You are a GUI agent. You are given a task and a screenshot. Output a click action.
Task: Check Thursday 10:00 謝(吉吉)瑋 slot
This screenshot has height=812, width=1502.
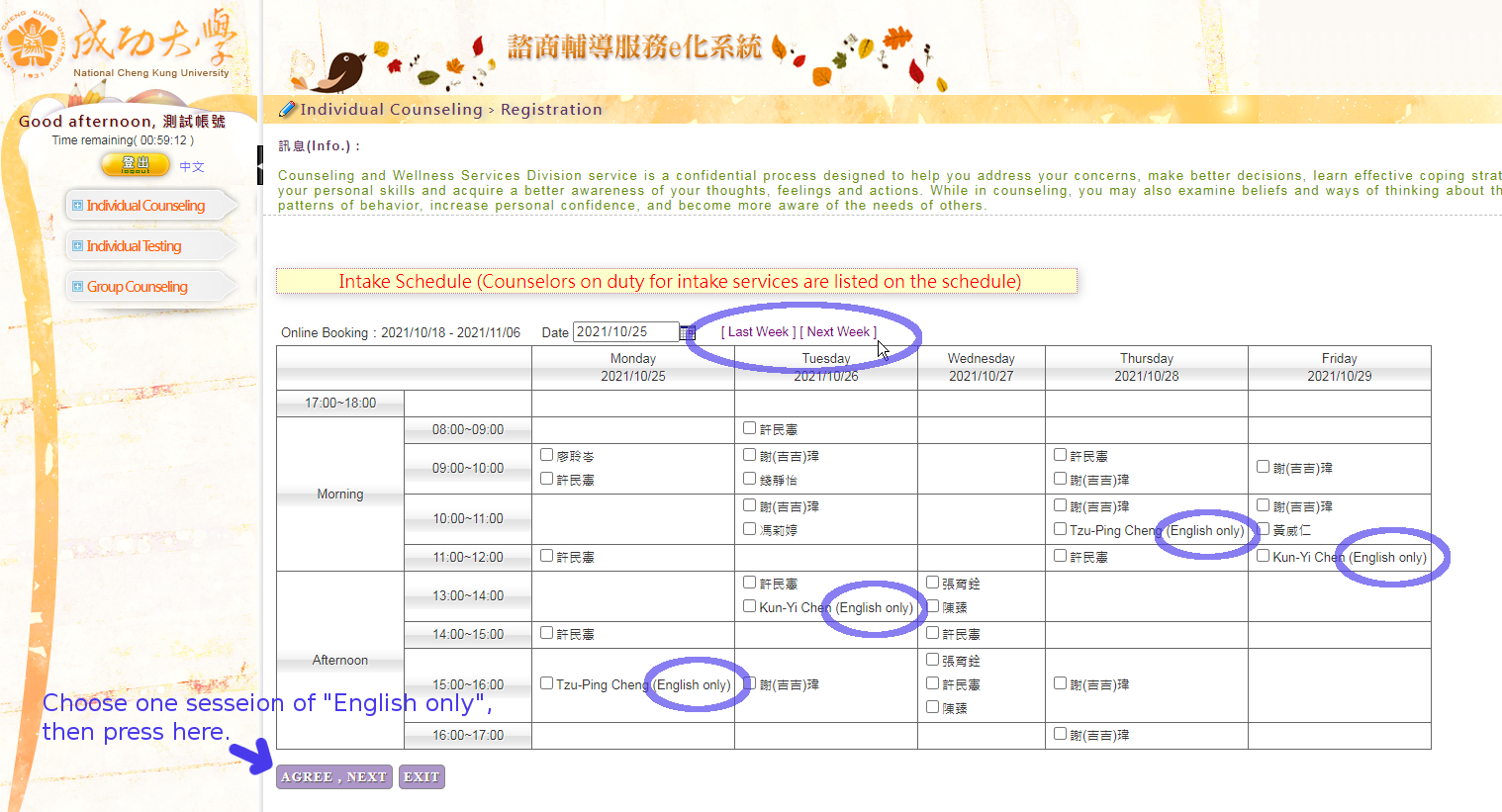tap(1061, 505)
